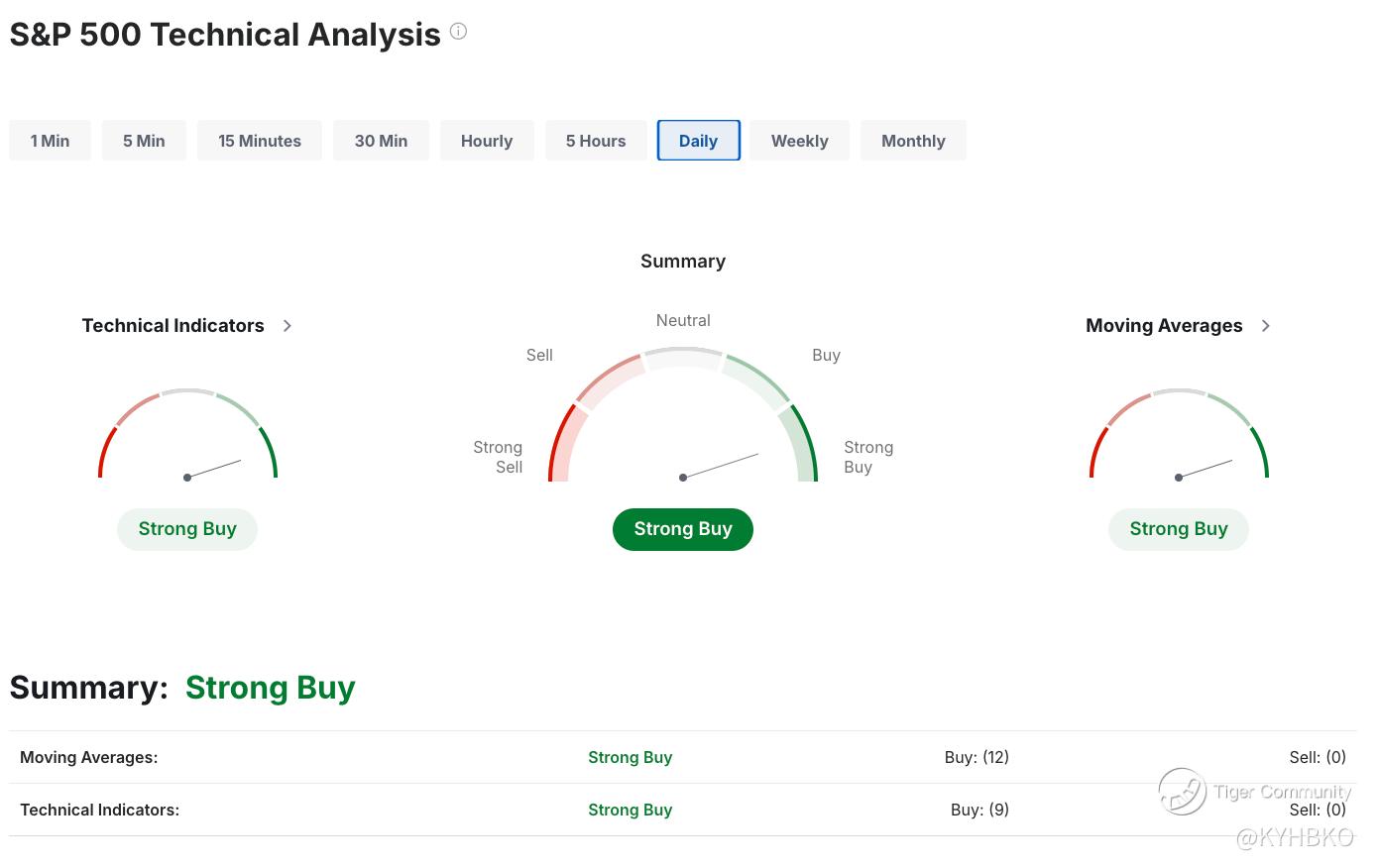This screenshot has width=1380, height=868.
Task: Select the 5 Min timeframe tab
Action: click(144, 141)
